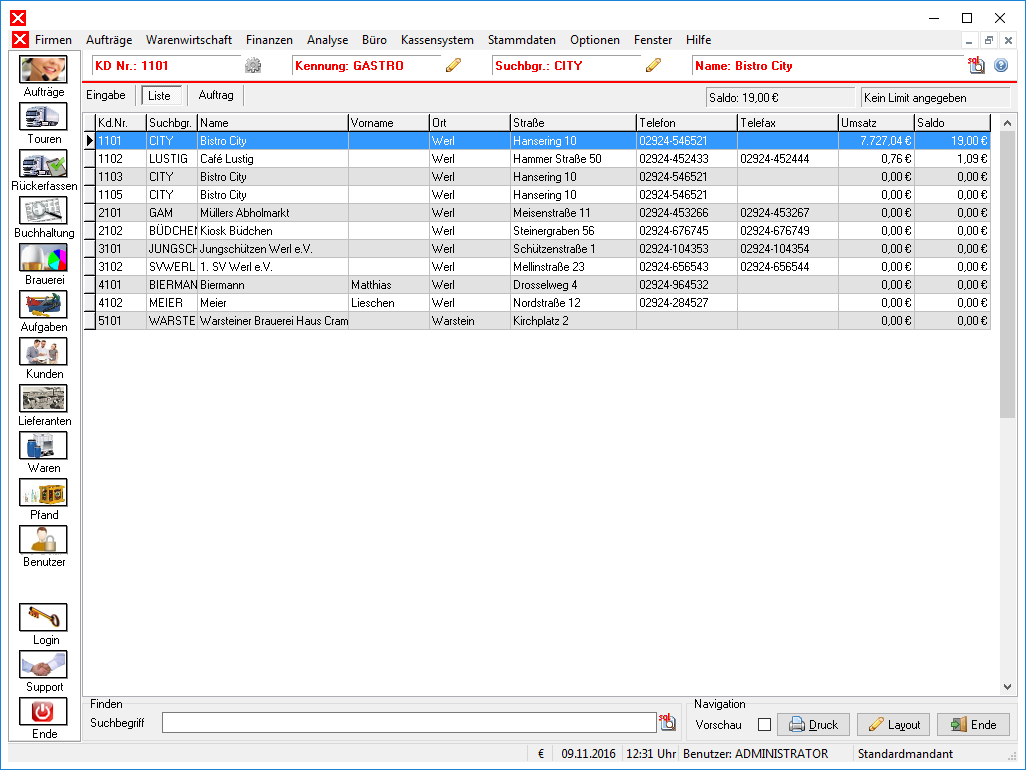The width and height of the screenshot is (1026, 770).
Task: Click the table scrollbar up arrow
Action: tap(1008, 123)
